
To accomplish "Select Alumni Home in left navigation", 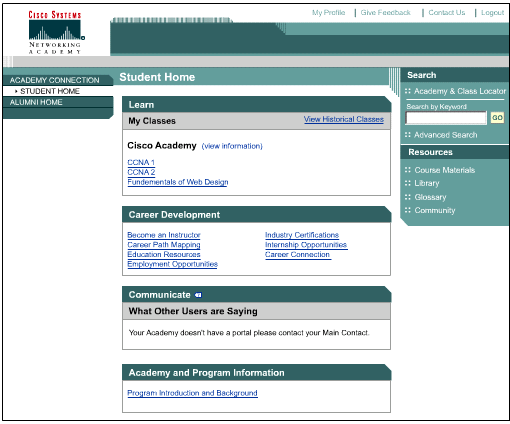I will [x=36, y=102].
